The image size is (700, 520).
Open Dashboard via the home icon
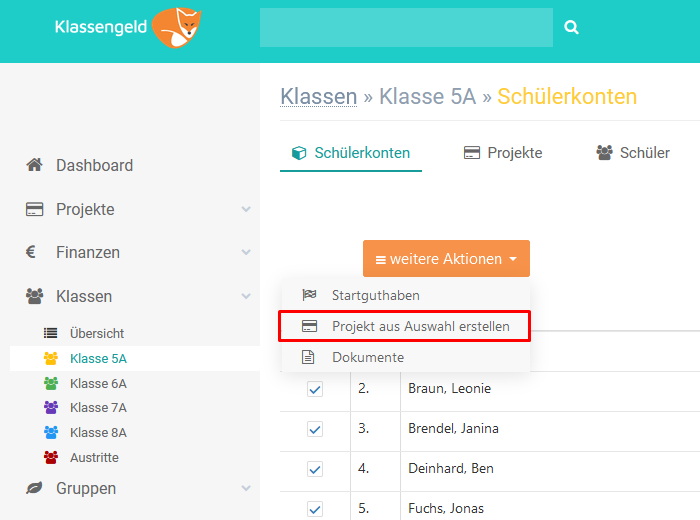coord(34,165)
